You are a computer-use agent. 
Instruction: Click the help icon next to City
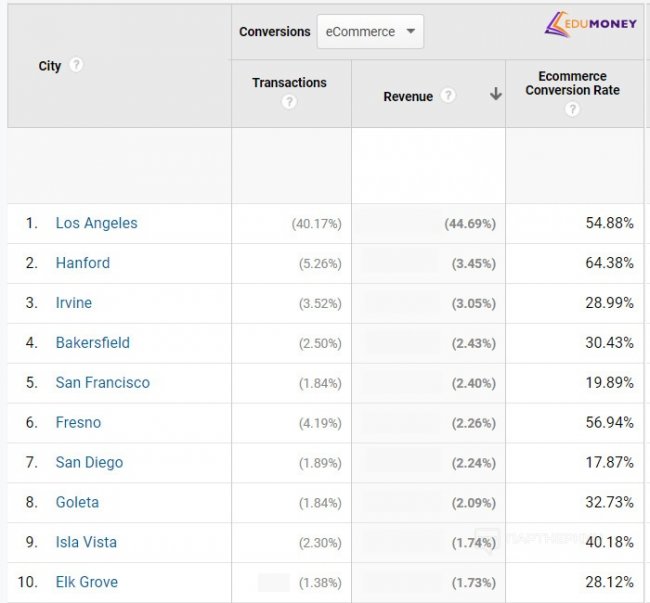click(x=76, y=65)
